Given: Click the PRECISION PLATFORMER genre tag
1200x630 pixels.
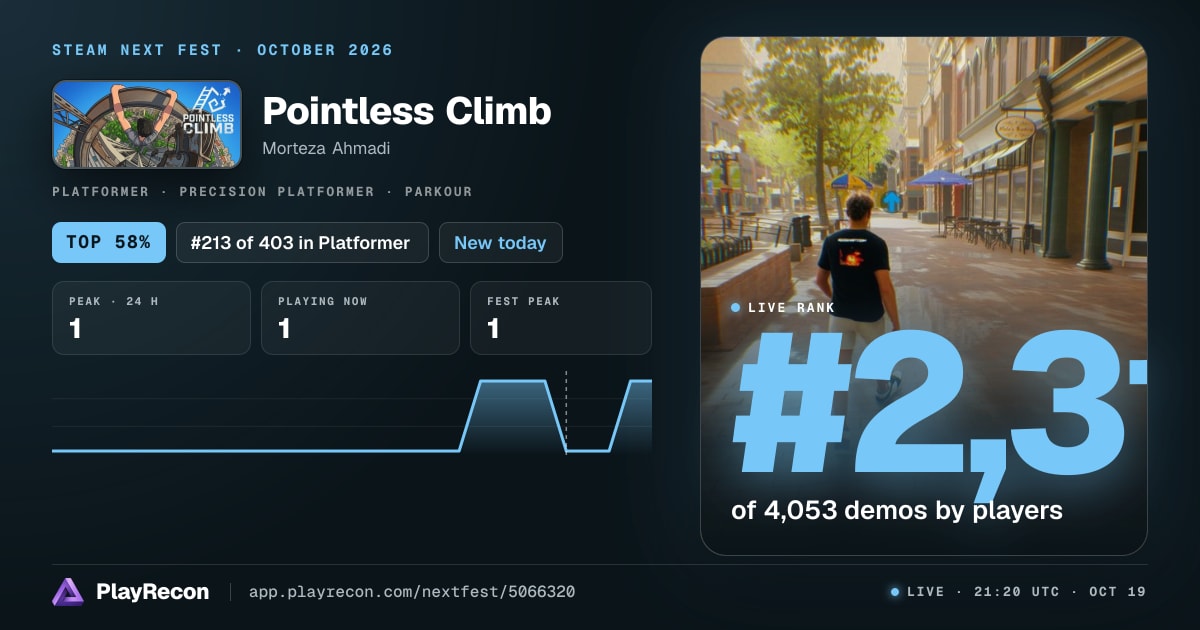Looking at the screenshot, I should pos(277,191).
